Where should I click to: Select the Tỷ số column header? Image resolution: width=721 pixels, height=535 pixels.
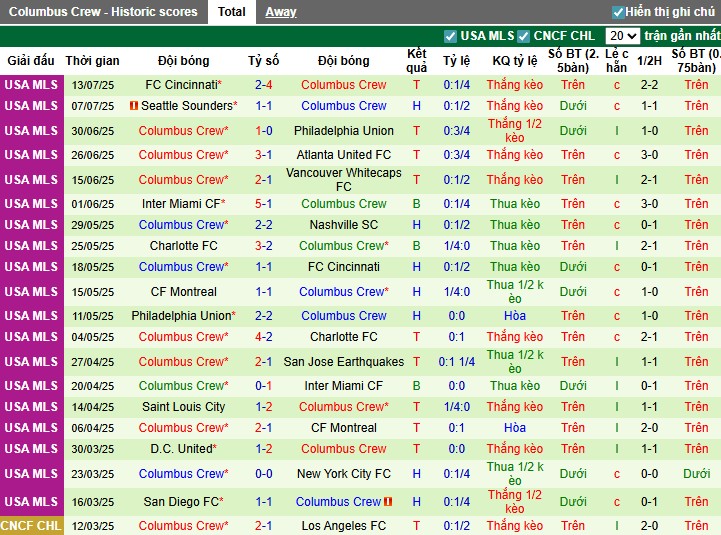(263, 61)
